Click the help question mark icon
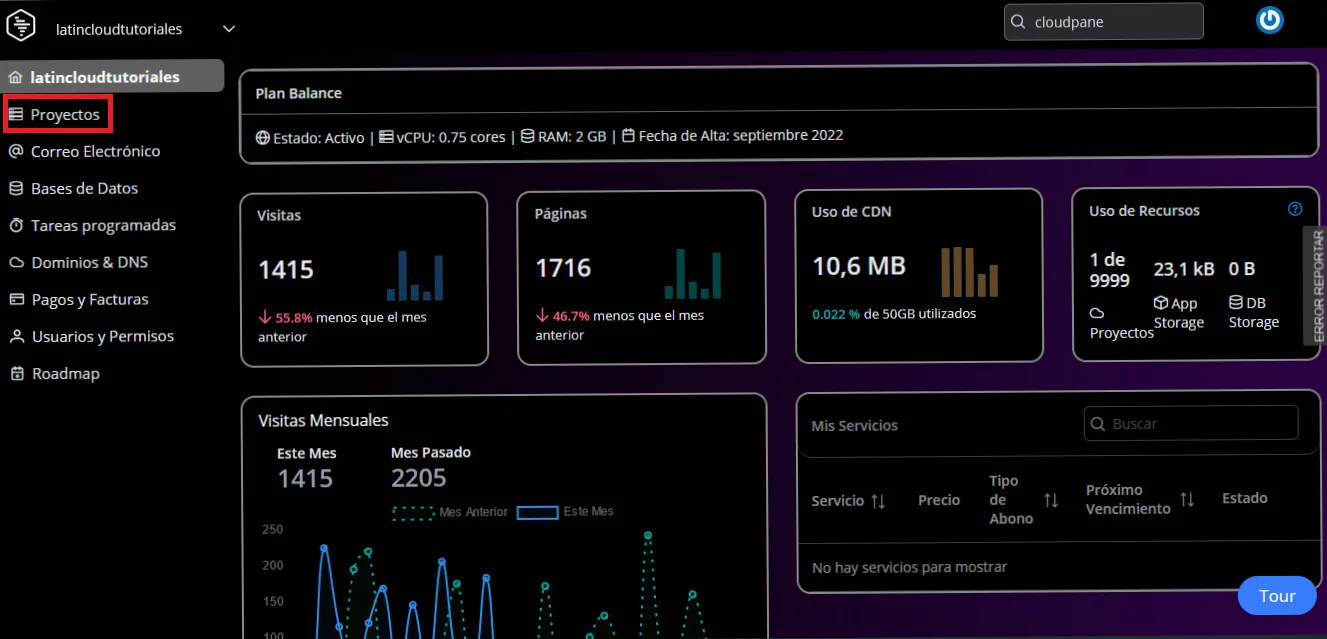Screen dimensions: 1327x639 (1295, 209)
